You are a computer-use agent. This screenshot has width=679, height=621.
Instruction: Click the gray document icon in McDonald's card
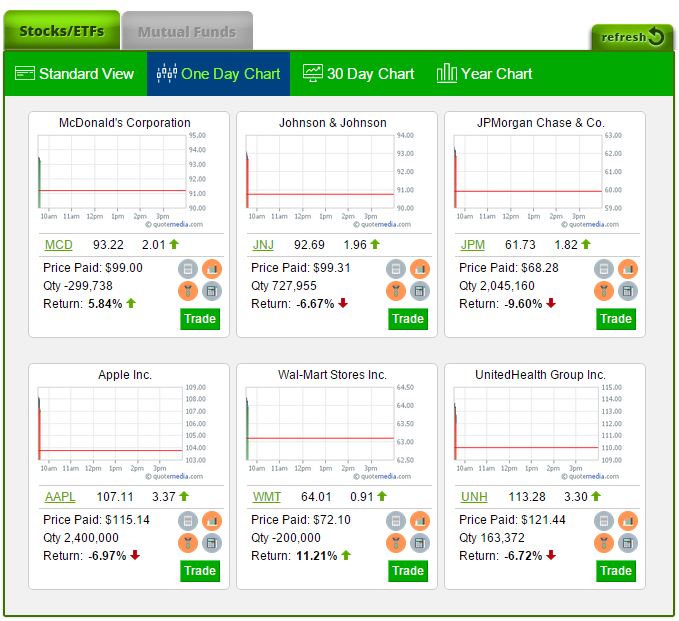pos(188,269)
